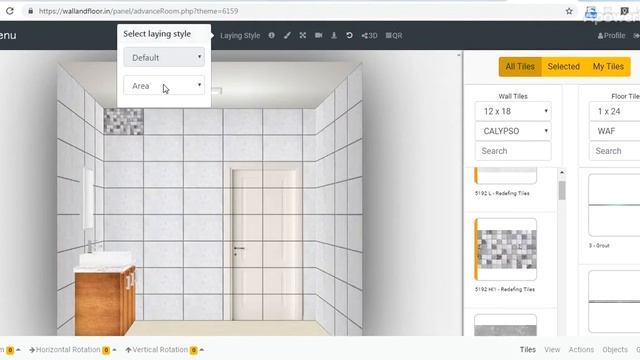Open the View bottom tab
The width and height of the screenshot is (640, 360).
click(552, 350)
